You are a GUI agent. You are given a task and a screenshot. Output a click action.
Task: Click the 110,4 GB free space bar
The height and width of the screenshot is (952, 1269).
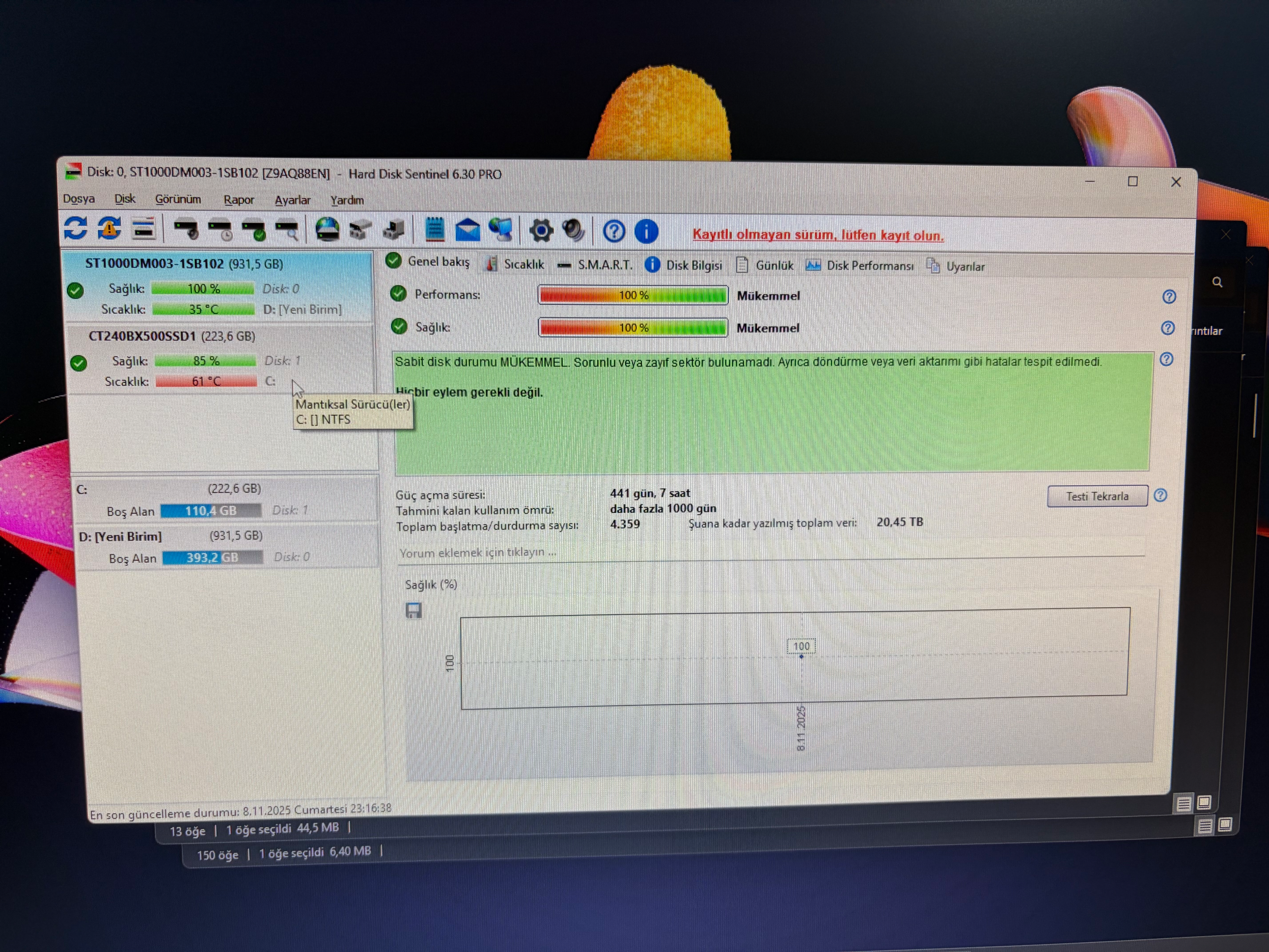[211, 510]
